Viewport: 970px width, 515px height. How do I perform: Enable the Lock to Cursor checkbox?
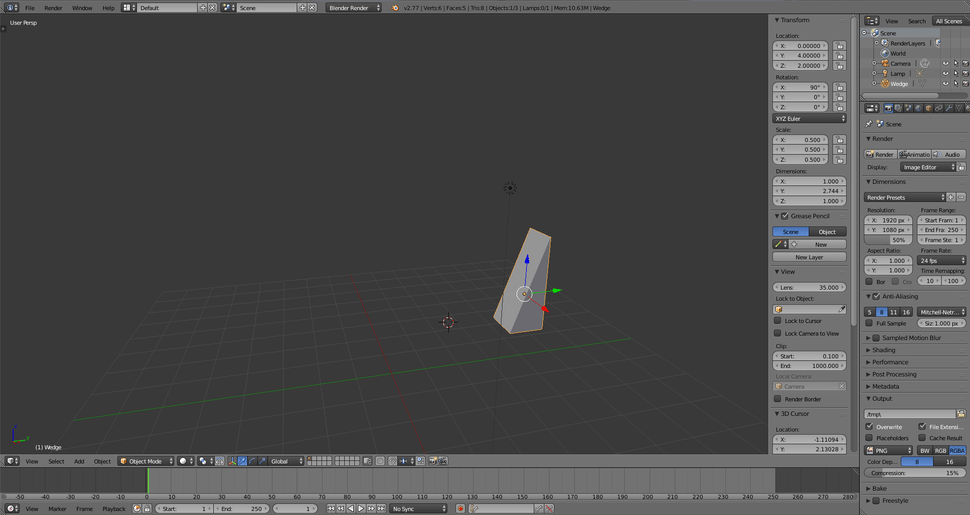(x=778, y=321)
